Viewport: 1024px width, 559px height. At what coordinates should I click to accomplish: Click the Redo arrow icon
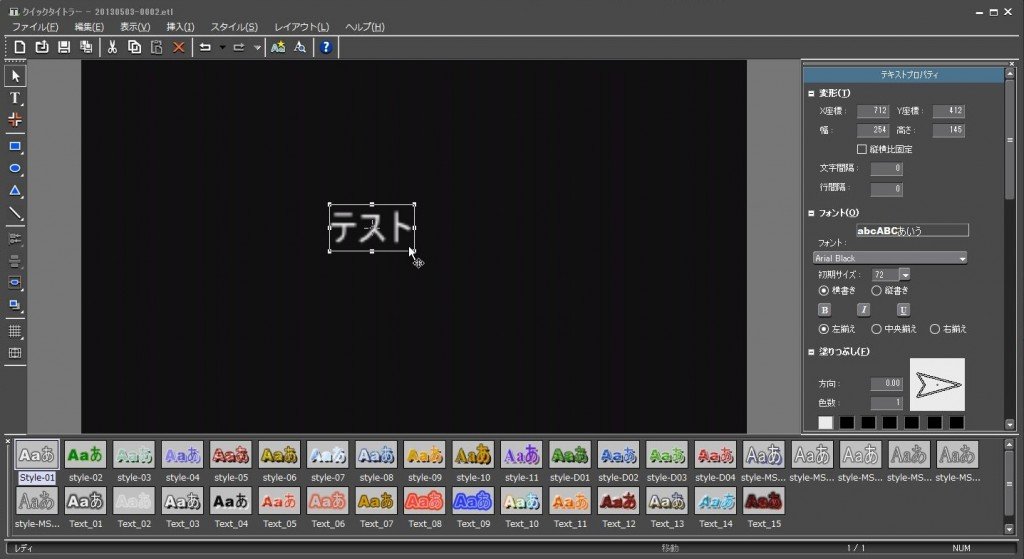[239, 47]
